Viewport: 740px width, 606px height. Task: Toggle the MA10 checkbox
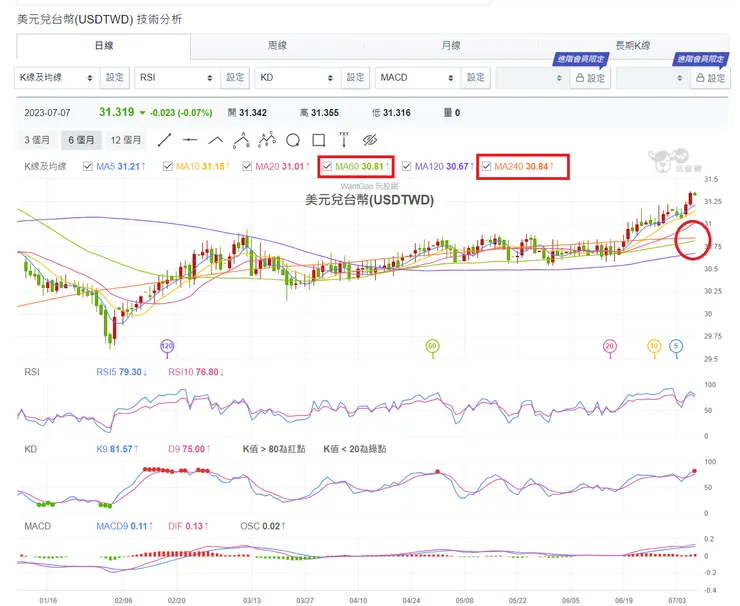point(168,166)
